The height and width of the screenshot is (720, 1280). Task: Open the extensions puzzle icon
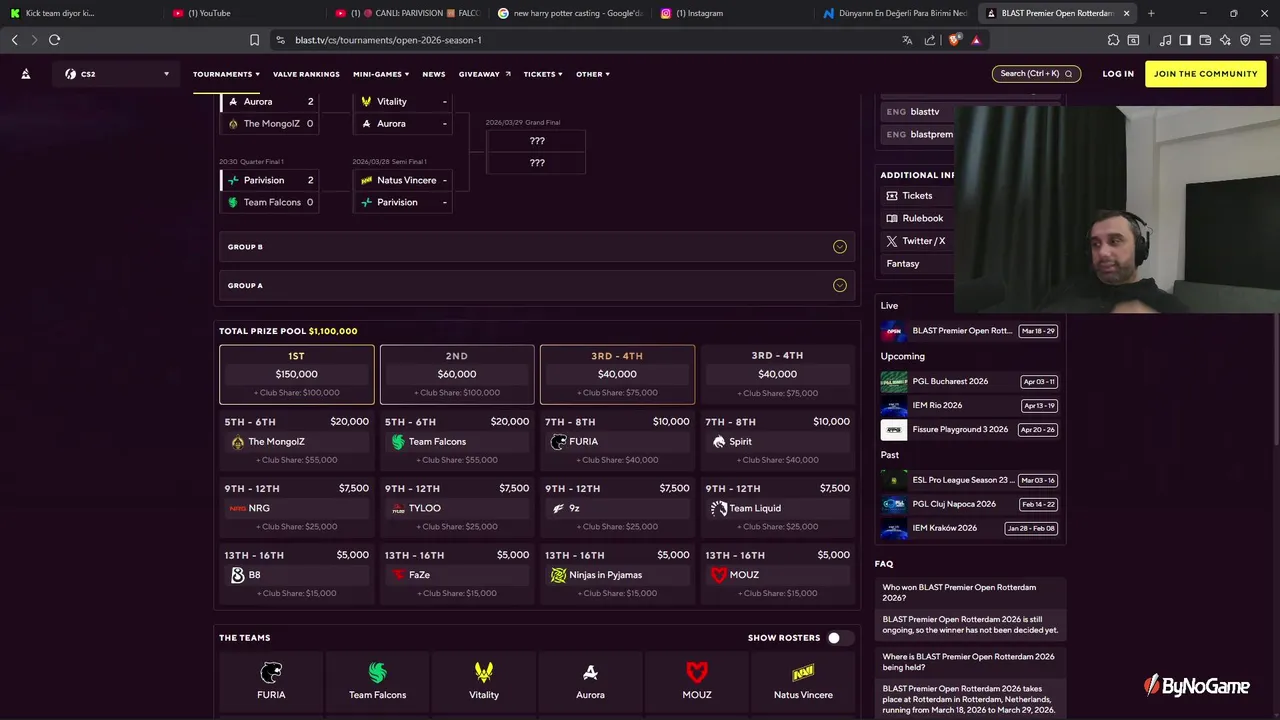tap(1113, 40)
